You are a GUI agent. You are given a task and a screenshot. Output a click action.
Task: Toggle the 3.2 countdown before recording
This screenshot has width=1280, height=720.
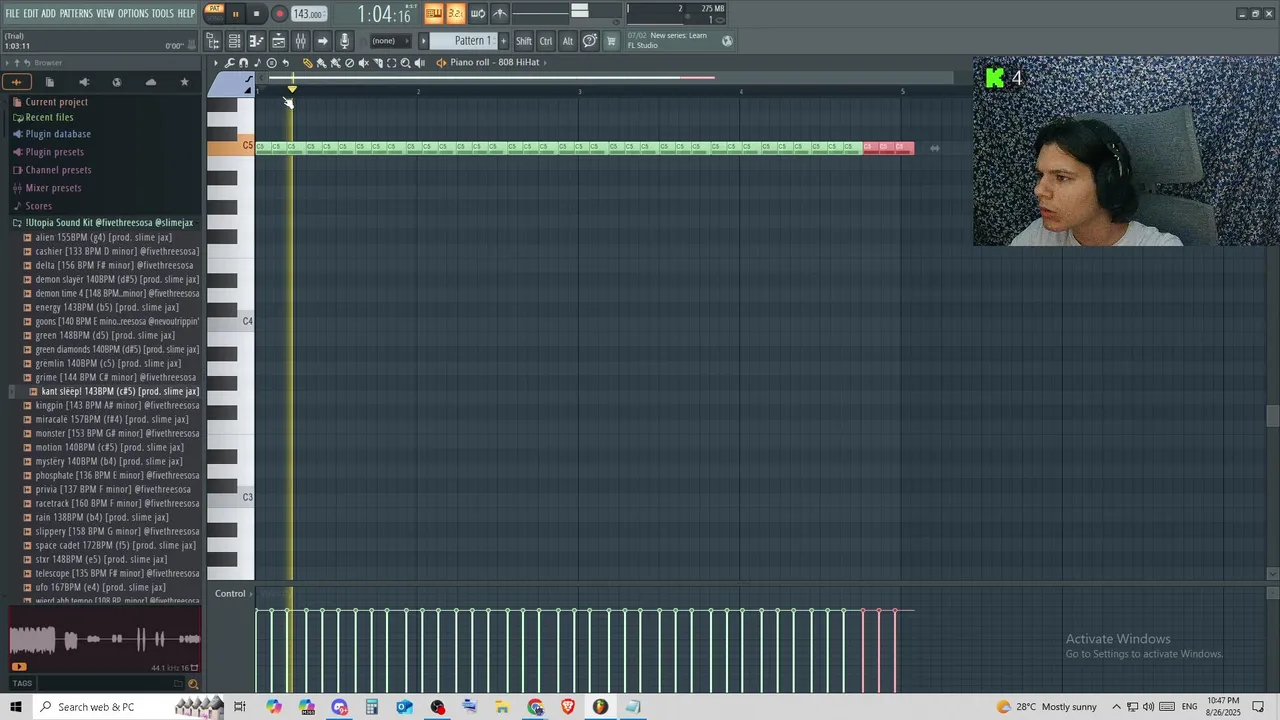click(455, 13)
